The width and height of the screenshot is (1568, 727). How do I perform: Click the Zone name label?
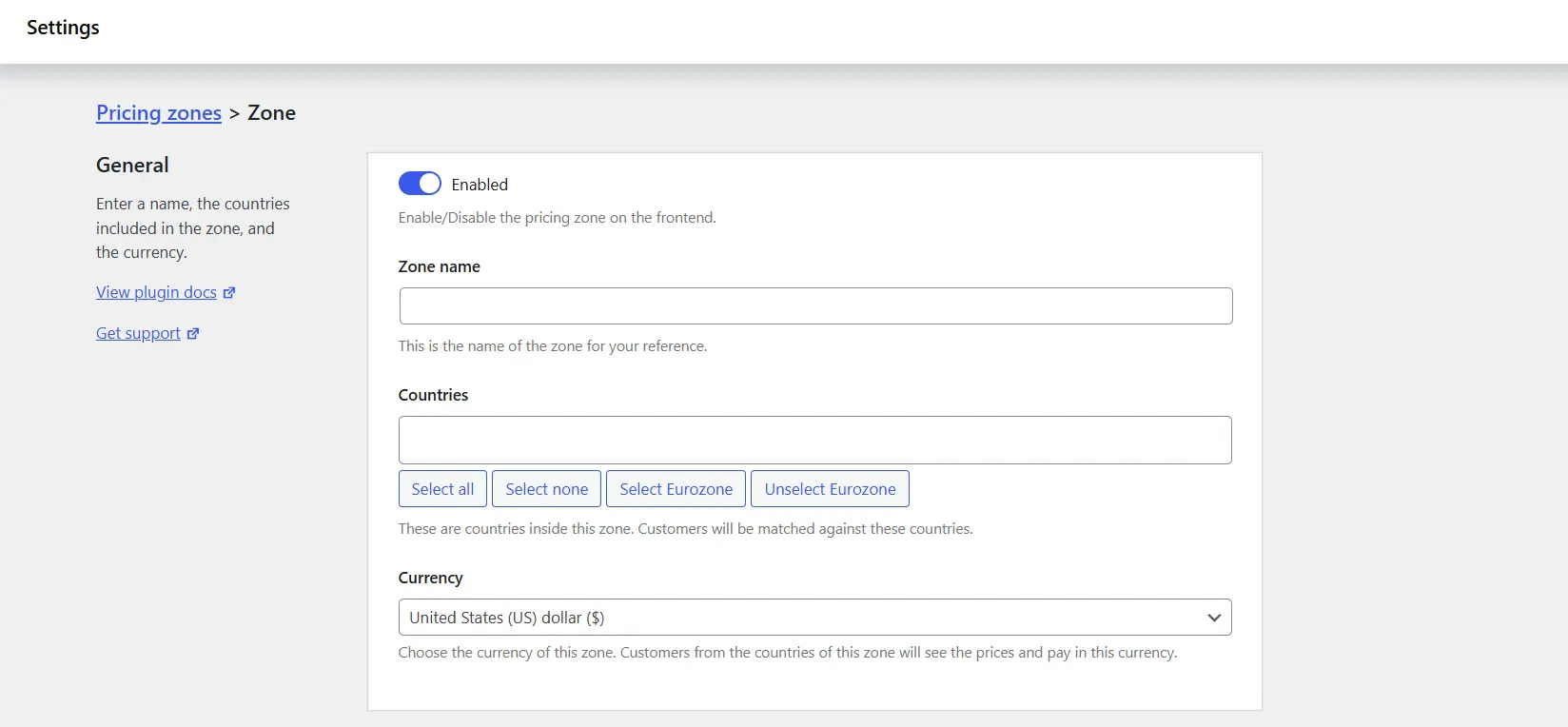(440, 266)
